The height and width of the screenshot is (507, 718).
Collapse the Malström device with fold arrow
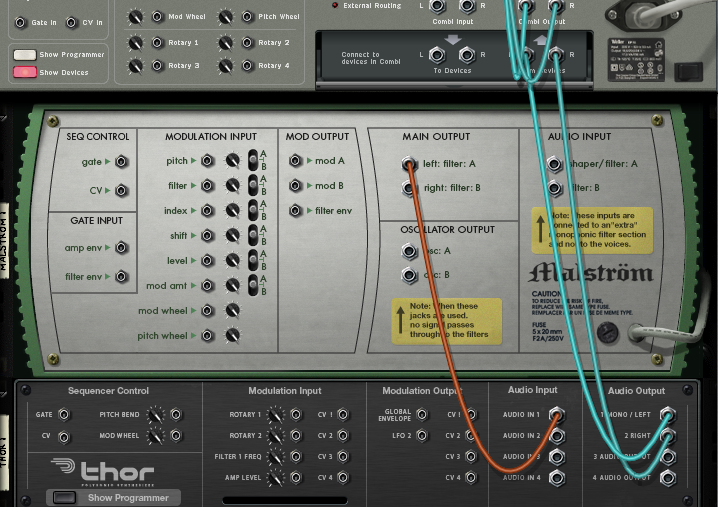tap(4, 116)
